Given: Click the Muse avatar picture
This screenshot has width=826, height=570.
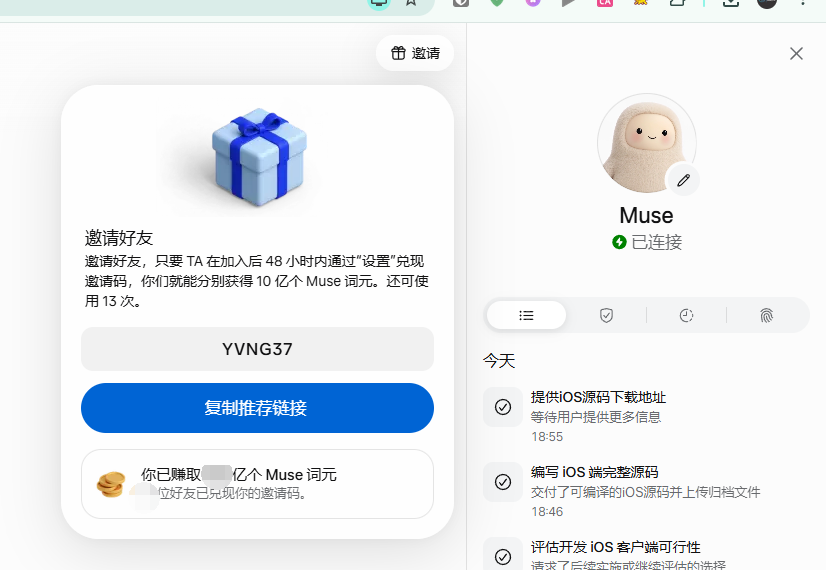Looking at the screenshot, I should (647, 143).
